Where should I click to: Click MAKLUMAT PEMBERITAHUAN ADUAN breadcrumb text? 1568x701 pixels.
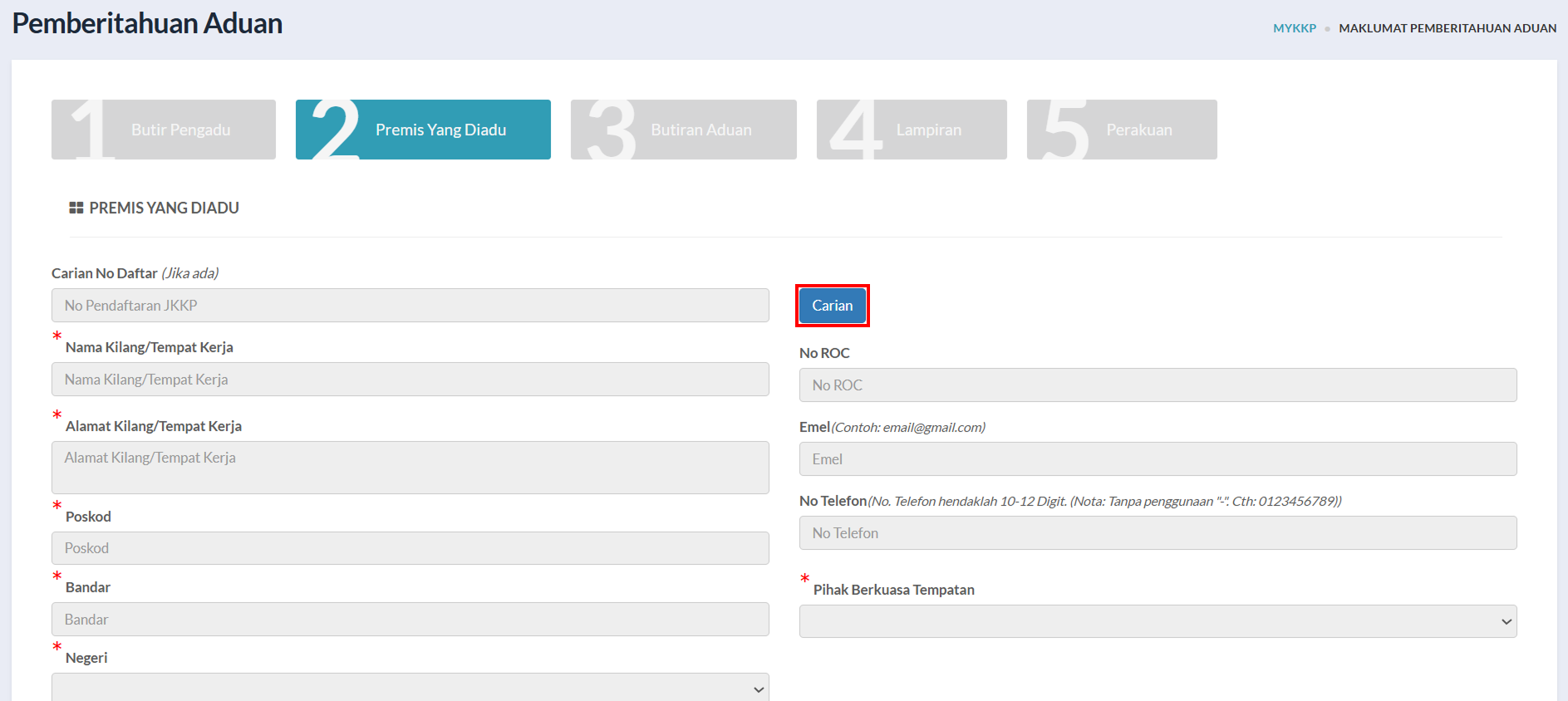point(1448,28)
